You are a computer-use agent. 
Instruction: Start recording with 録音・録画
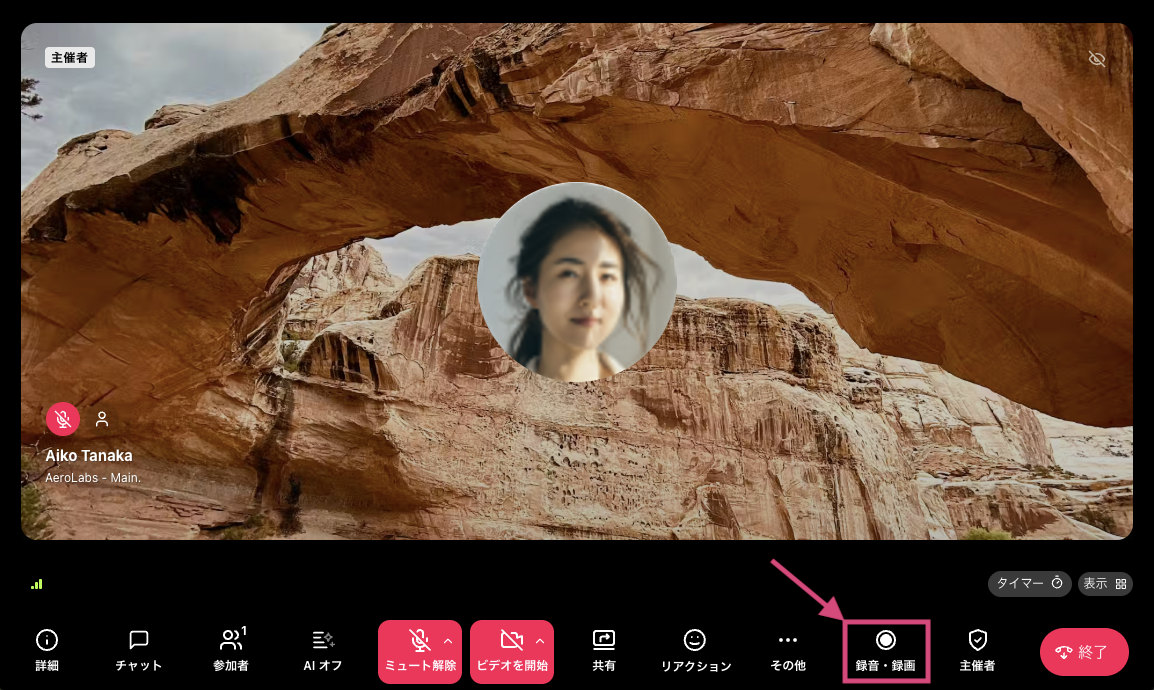(885, 650)
